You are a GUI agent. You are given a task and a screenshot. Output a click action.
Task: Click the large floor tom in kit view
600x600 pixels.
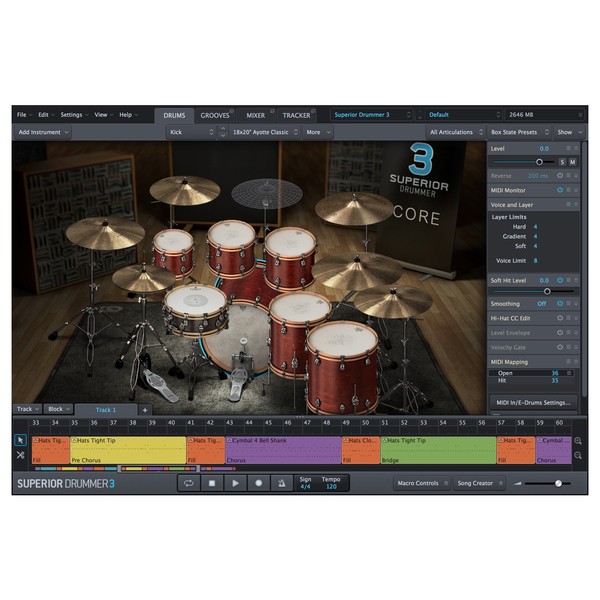pos(342,367)
